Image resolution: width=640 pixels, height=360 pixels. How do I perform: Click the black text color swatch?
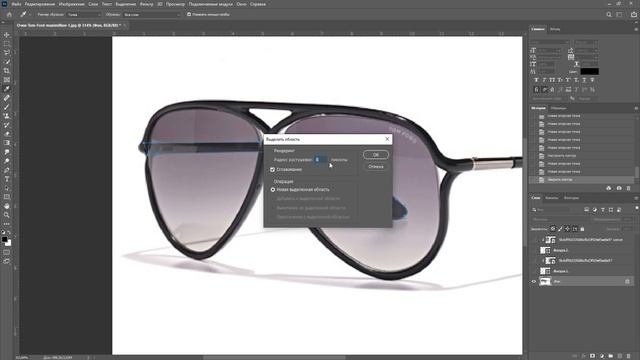589,71
